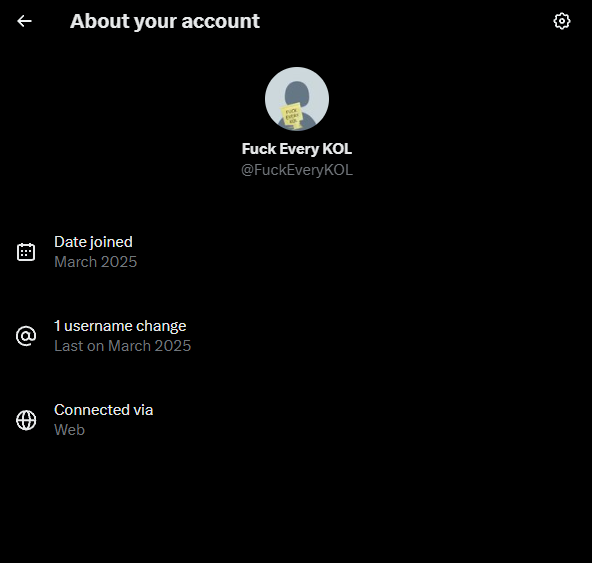Click the calendar icon beside Date joined
Image resolution: width=592 pixels, height=563 pixels.
(x=26, y=252)
